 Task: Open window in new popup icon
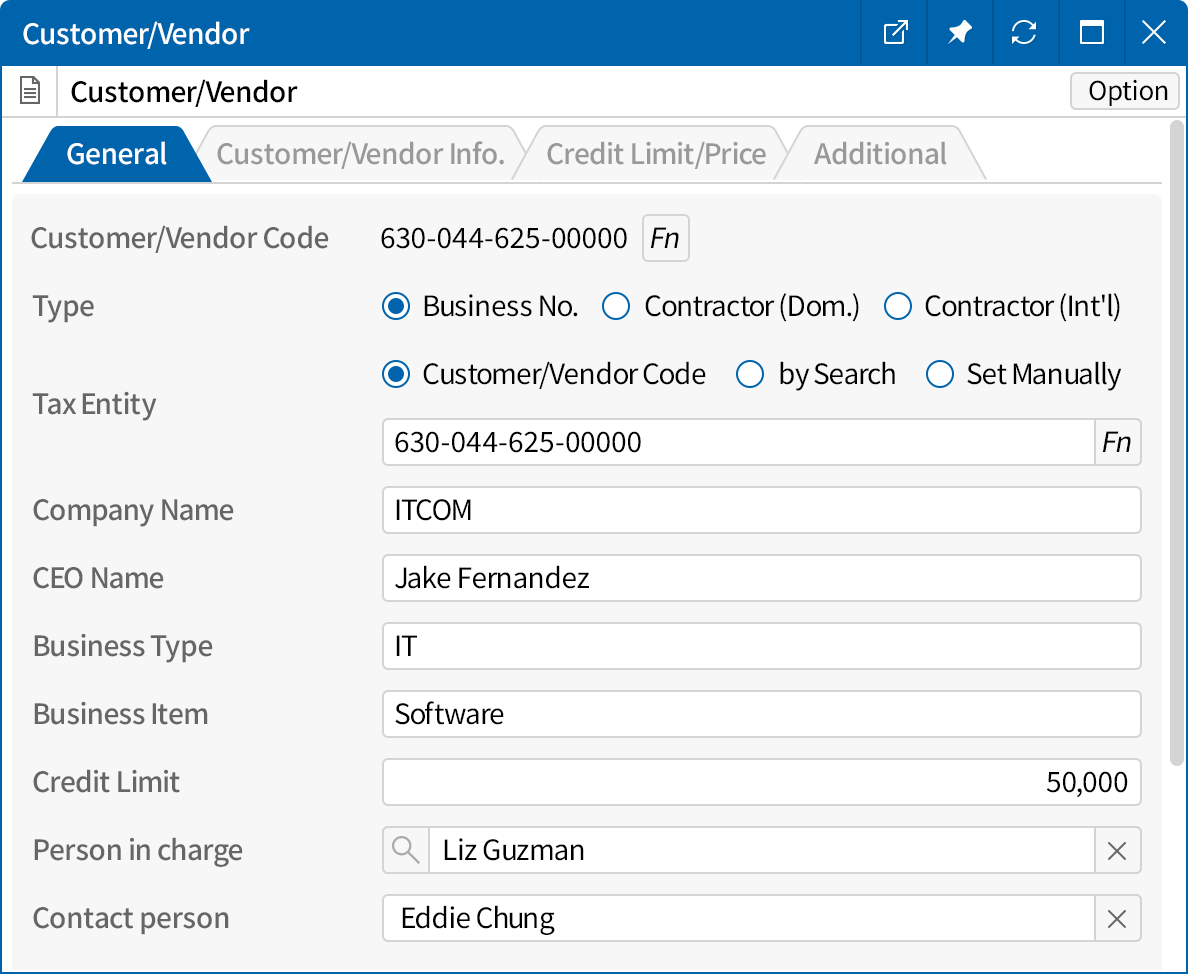point(895,33)
